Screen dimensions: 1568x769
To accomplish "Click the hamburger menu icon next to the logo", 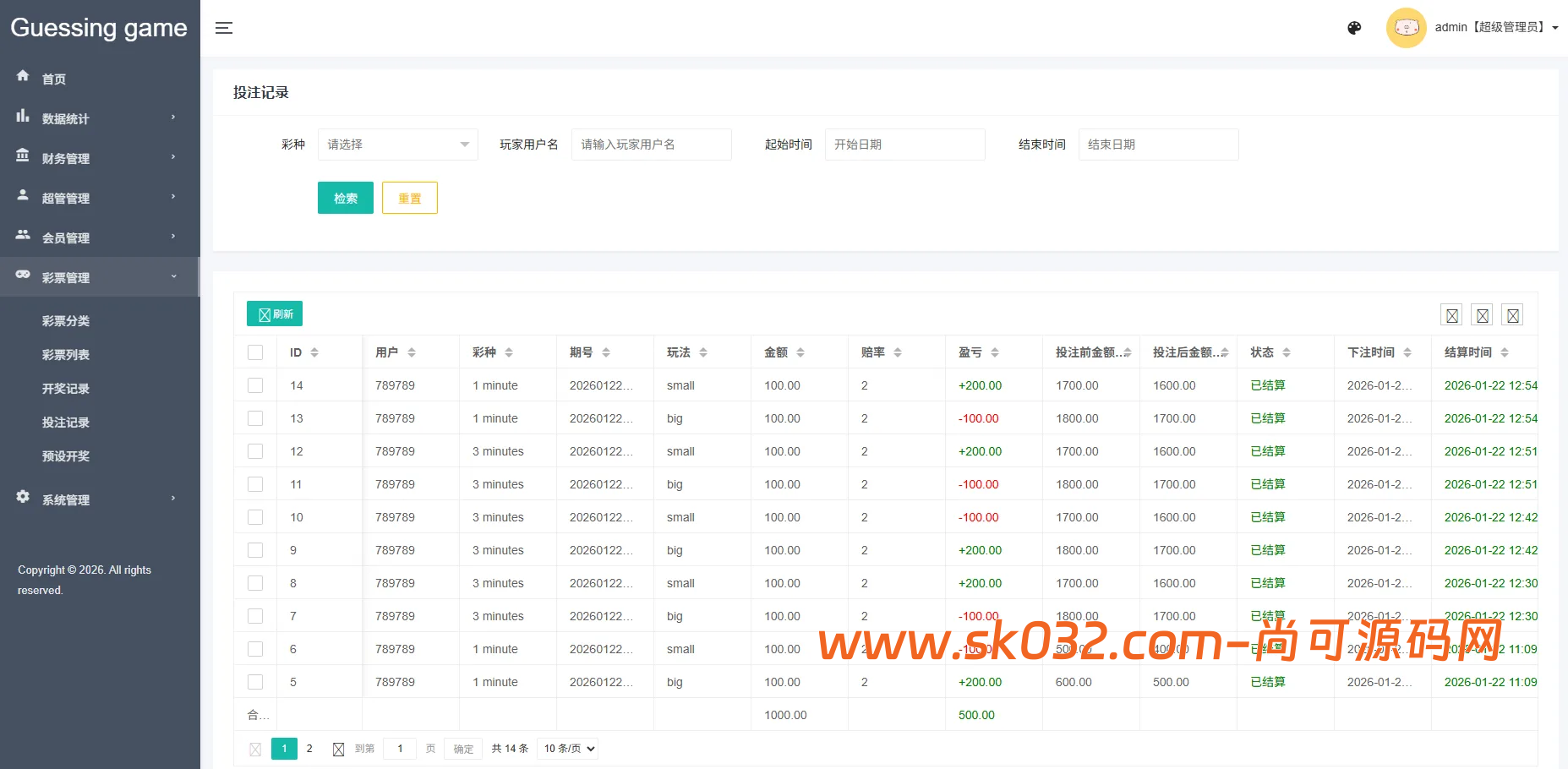I will click(x=223, y=28).
